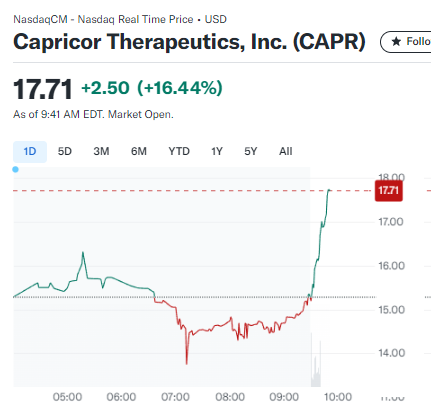
Task: Click the lowest red dip after 07:00
Action: pos(186,362)
